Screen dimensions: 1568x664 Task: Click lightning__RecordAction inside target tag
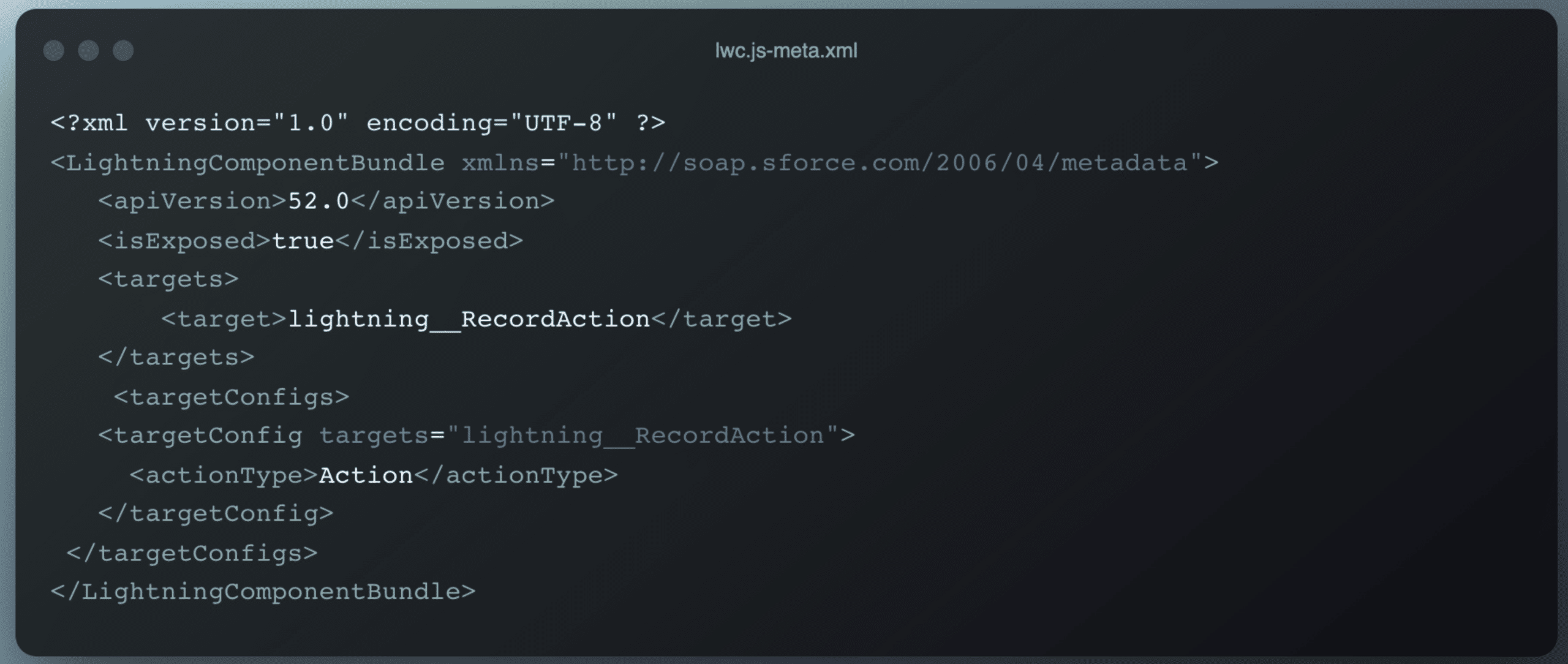(x=469, y=319)
